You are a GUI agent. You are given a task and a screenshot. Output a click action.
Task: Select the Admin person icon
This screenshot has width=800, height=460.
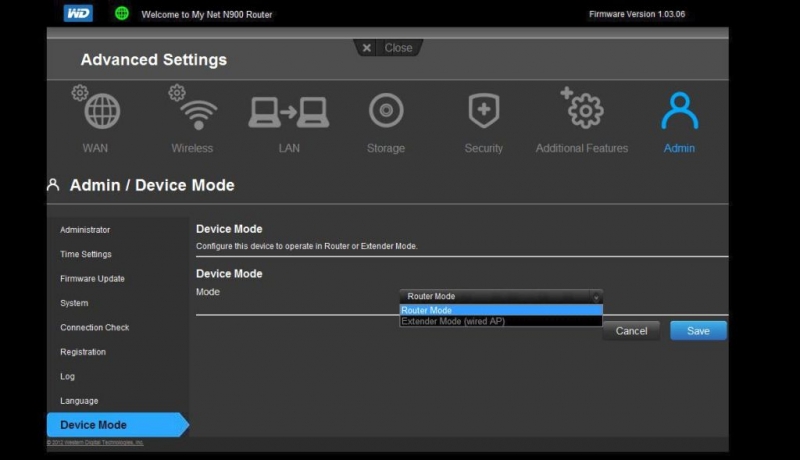[x=680, y=110]
